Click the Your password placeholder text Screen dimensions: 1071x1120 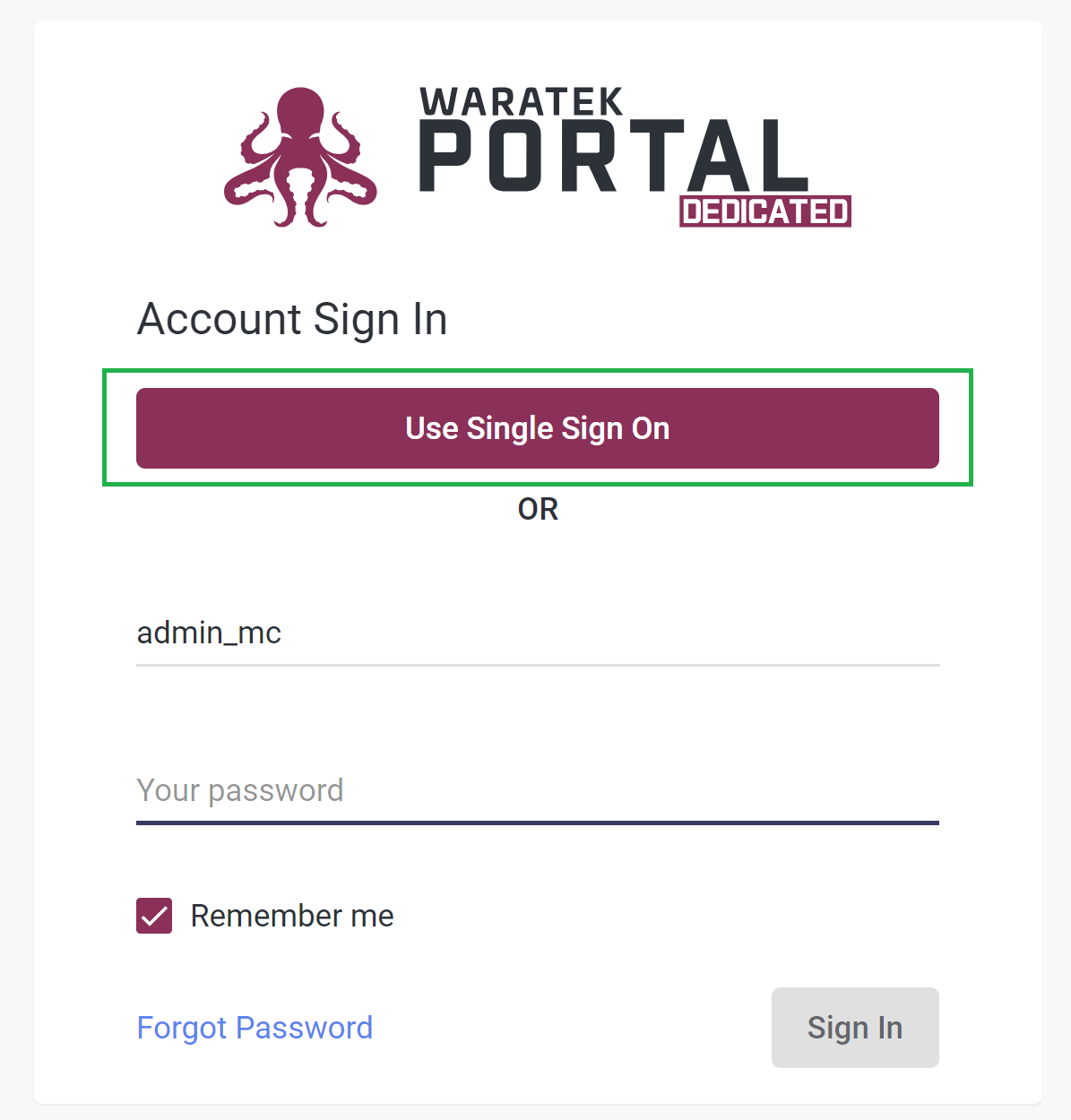pyautogui.click(x=240, y=790)
